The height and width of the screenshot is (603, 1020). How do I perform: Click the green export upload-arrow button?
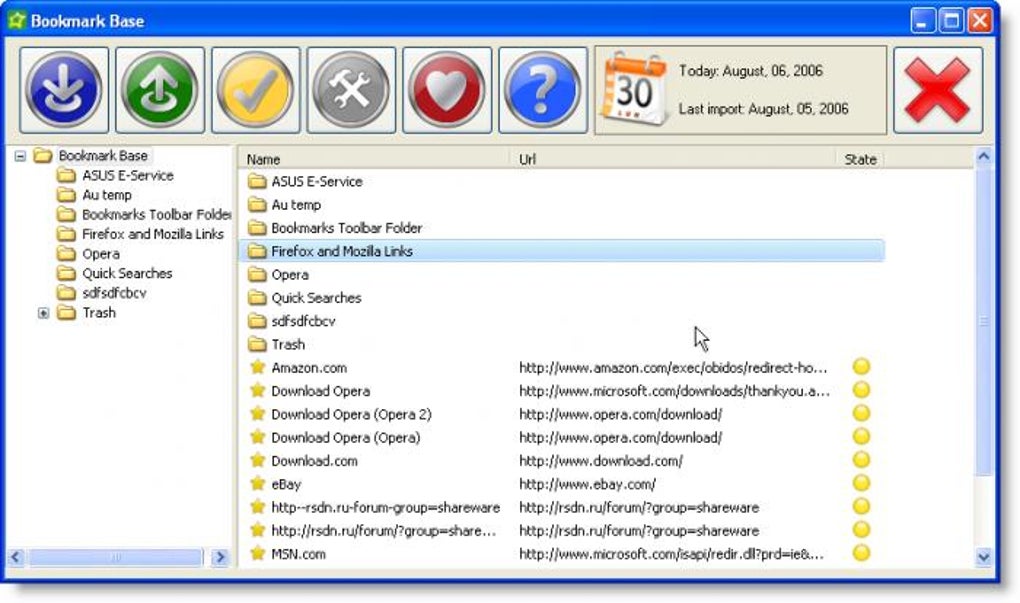[159, 90]
